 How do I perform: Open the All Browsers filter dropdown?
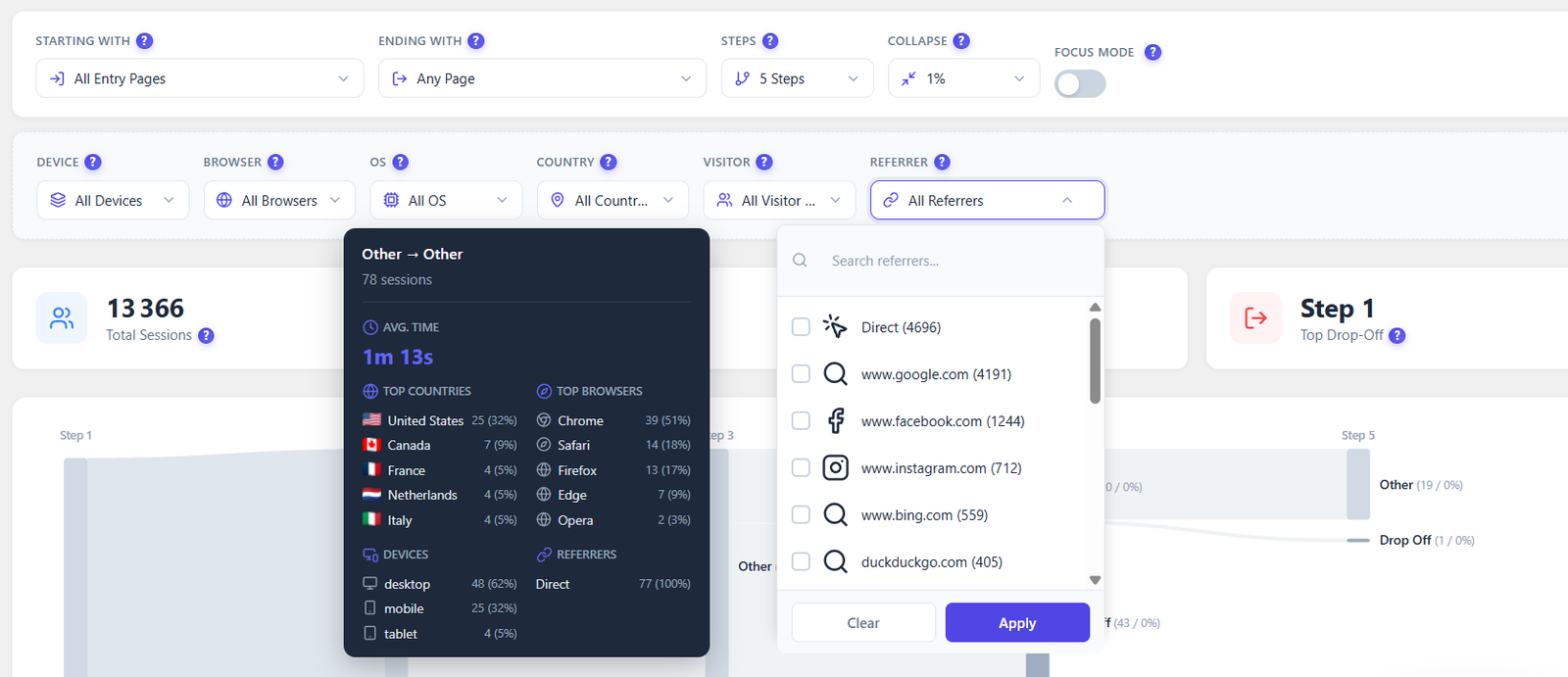click(279, 200)
